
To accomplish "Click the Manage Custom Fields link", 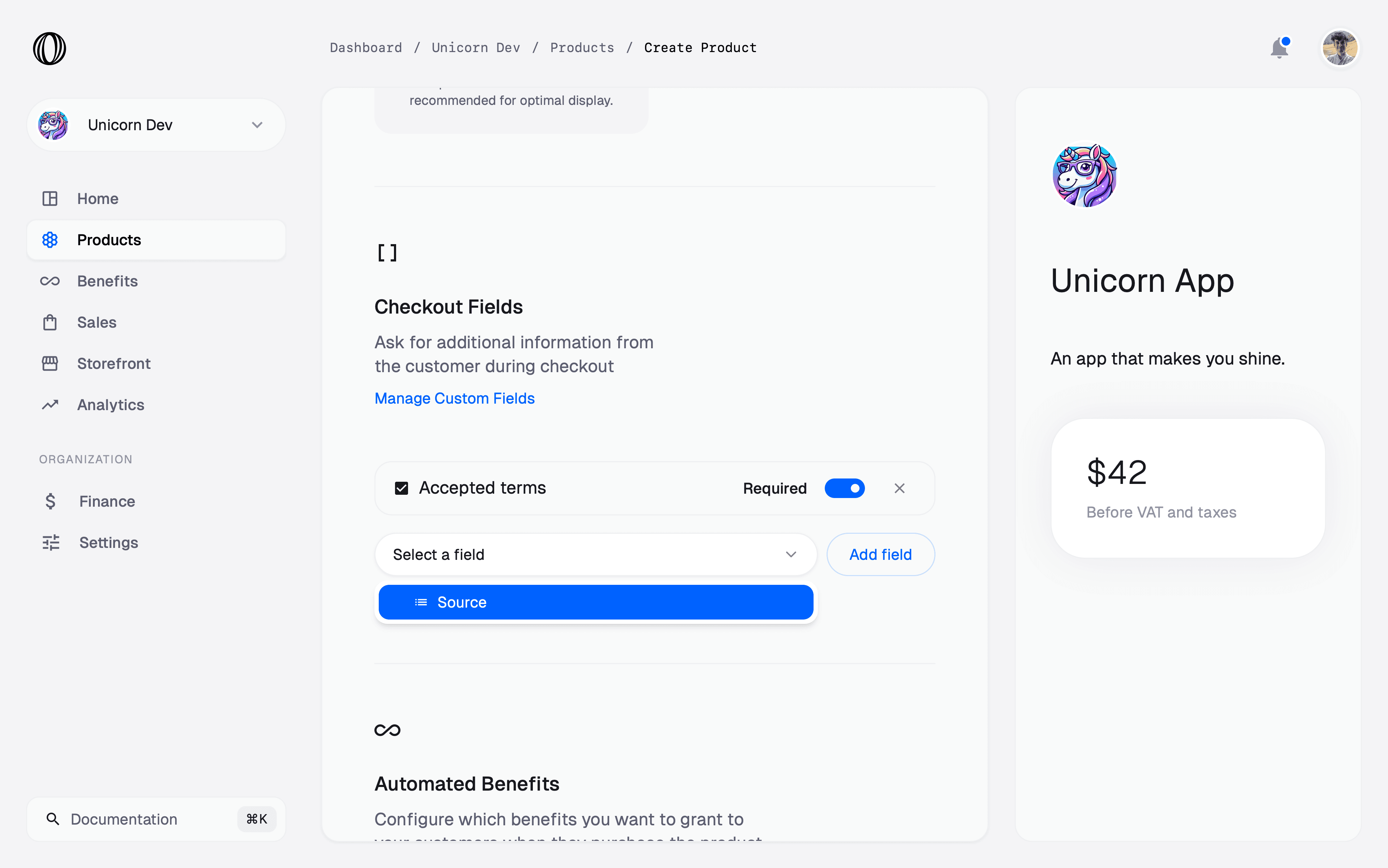I will click(x=454, y=398).
